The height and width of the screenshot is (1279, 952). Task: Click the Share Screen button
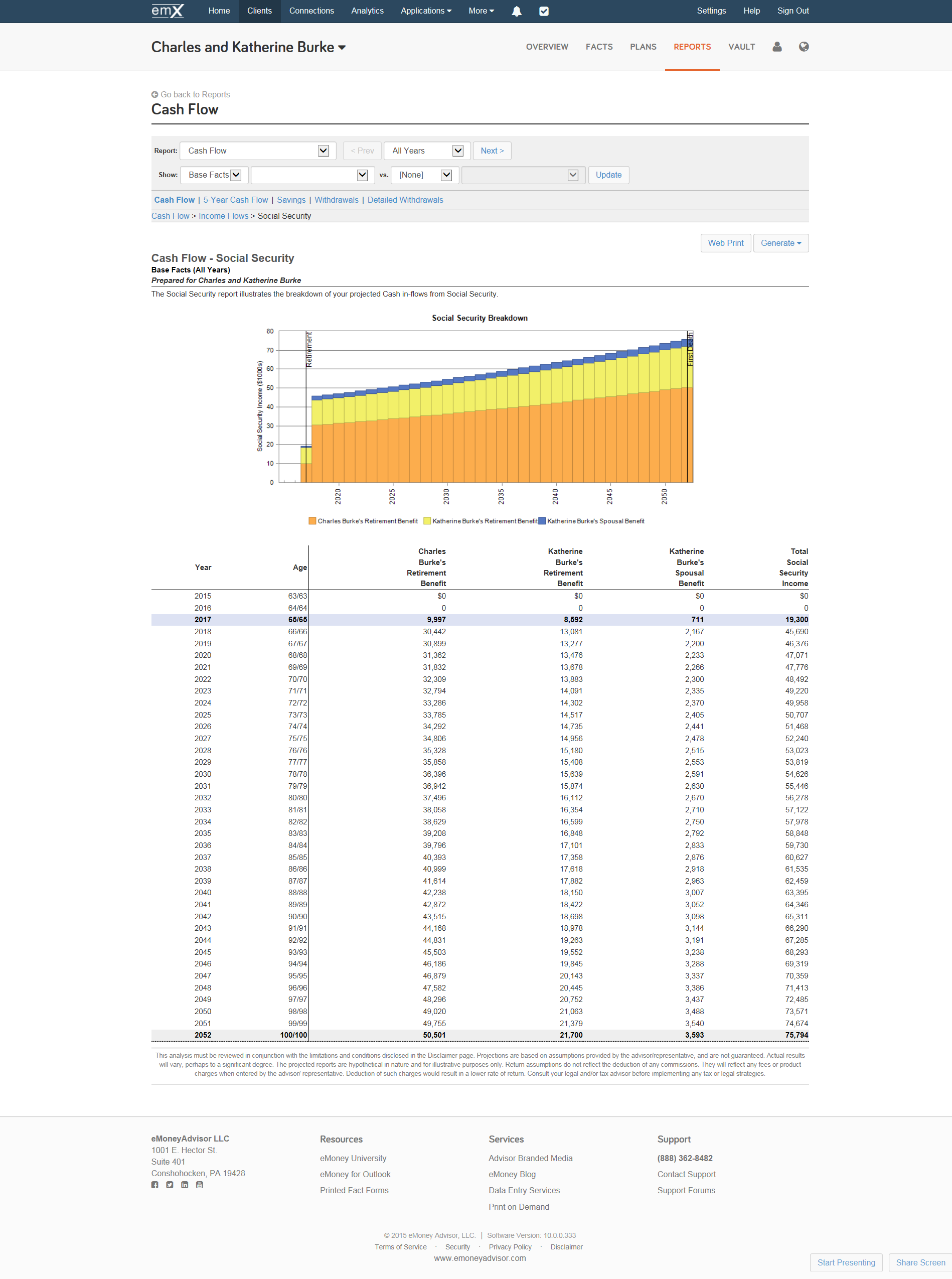click(920, 1262)
